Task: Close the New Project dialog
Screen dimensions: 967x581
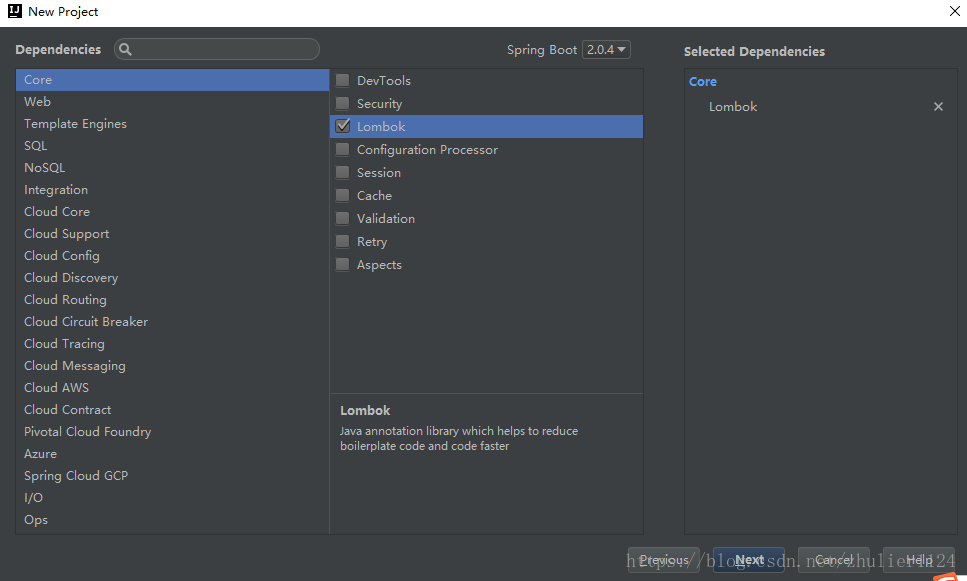Action: 955,11
